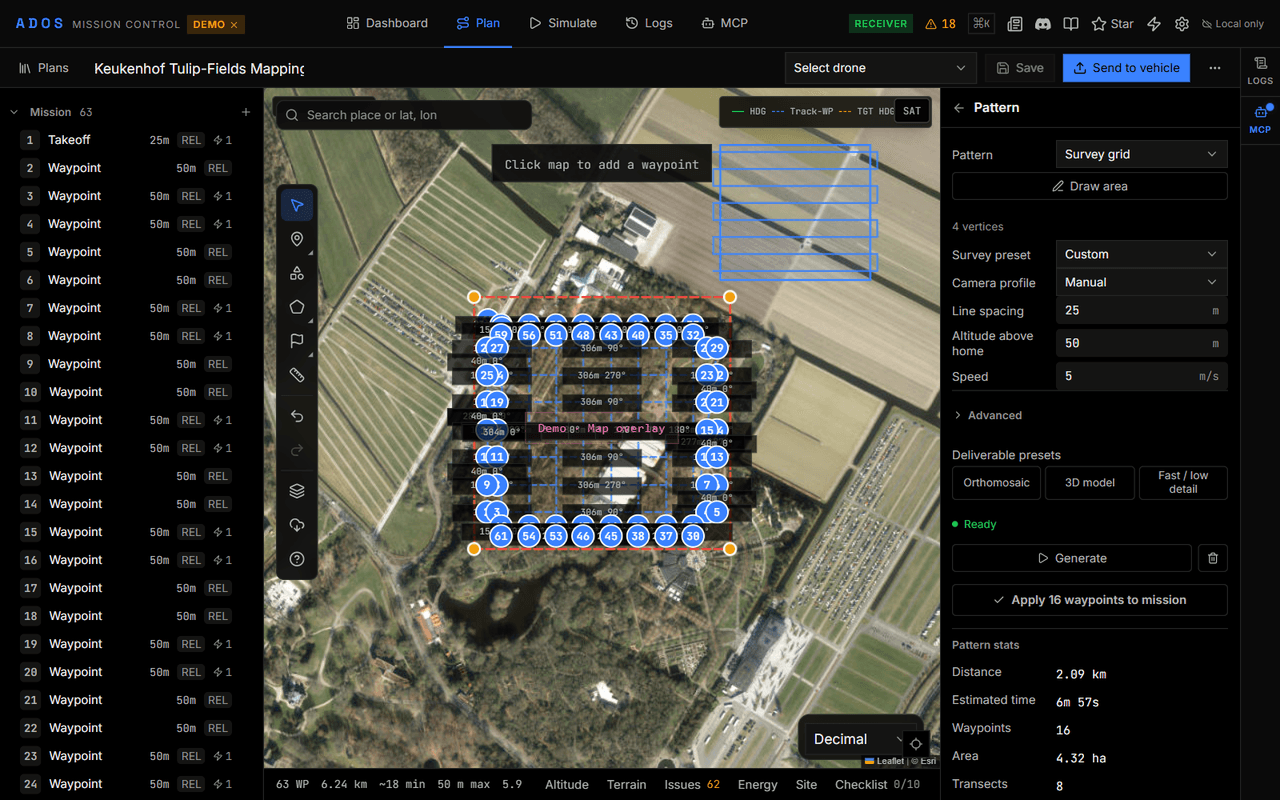Image resolution: width=1280 pixels, height=800 pixels.
Task: Open the Discord icon in header
Action: [1043, 24]
